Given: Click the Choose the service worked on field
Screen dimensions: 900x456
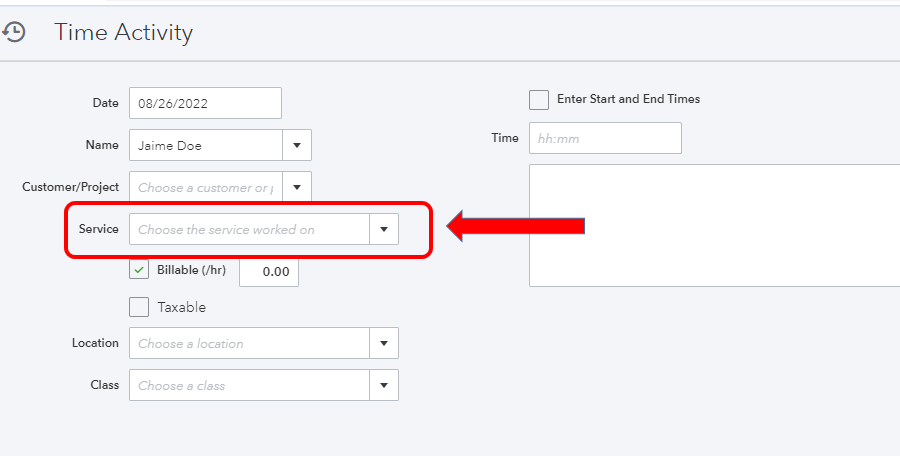Looking at the screenshot, I should click(249, 229).
